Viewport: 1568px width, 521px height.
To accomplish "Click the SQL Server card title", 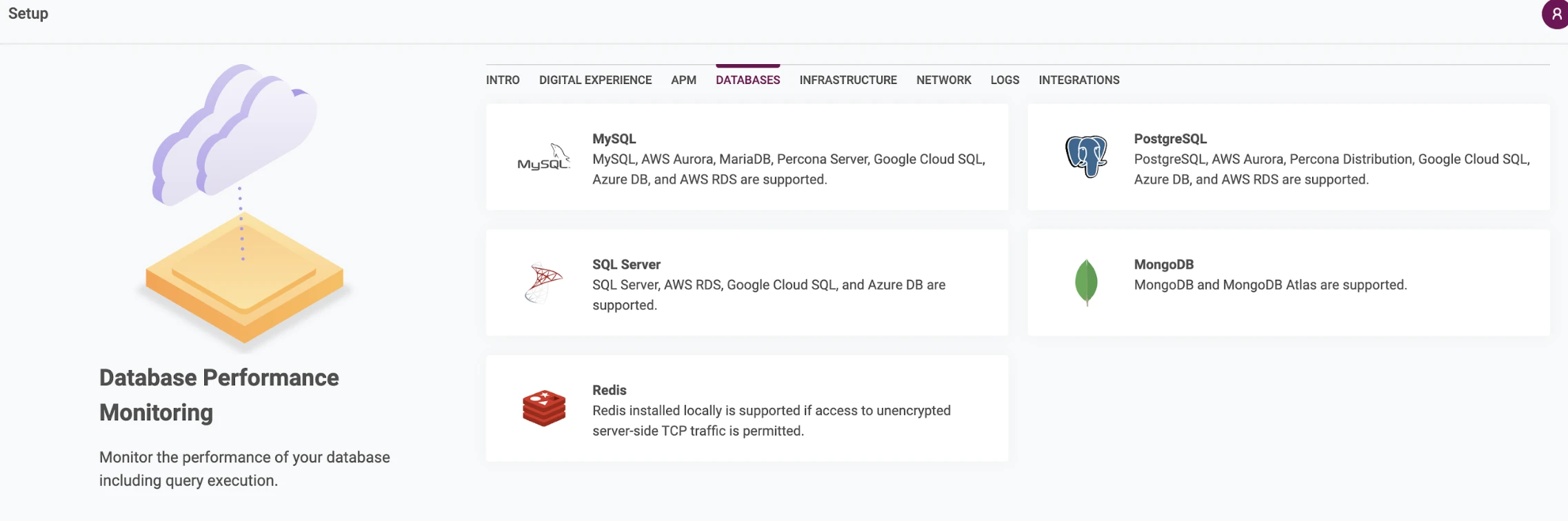I will [x=626, y=265].
